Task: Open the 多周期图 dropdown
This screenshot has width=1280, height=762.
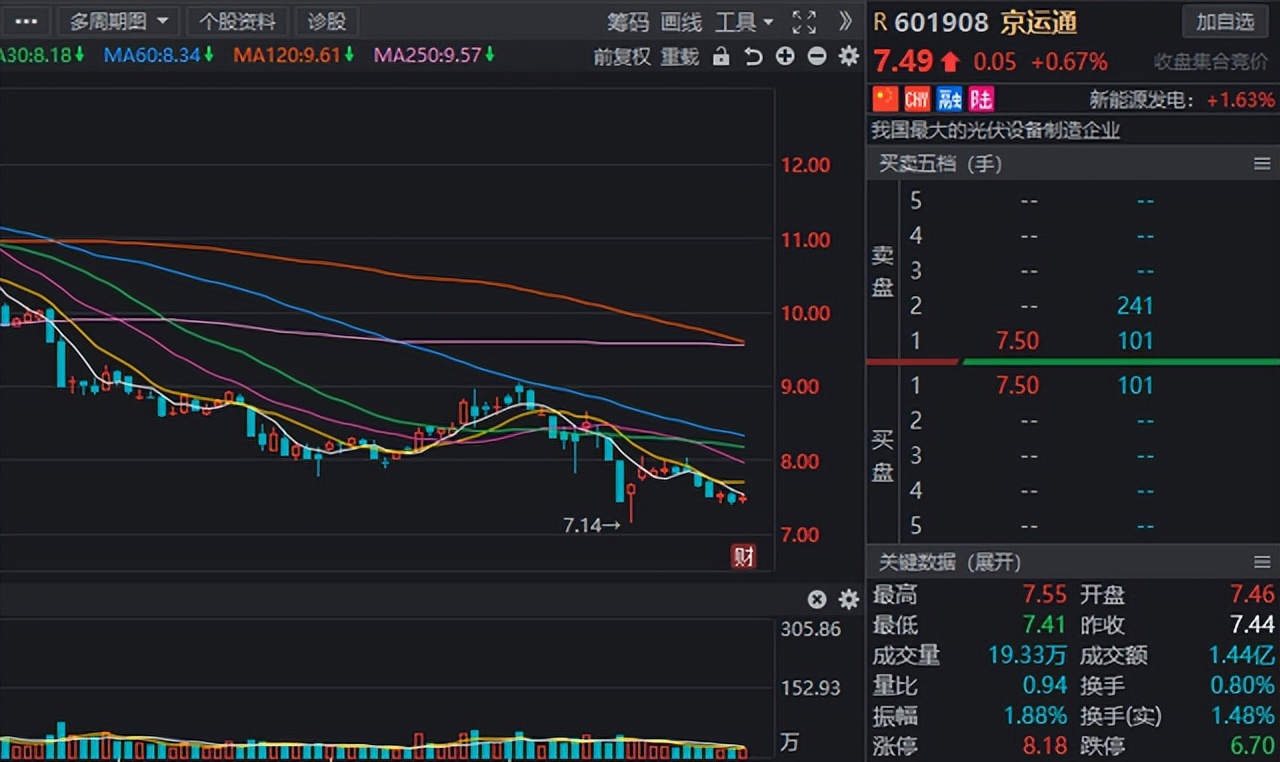Action: point(119,21)
